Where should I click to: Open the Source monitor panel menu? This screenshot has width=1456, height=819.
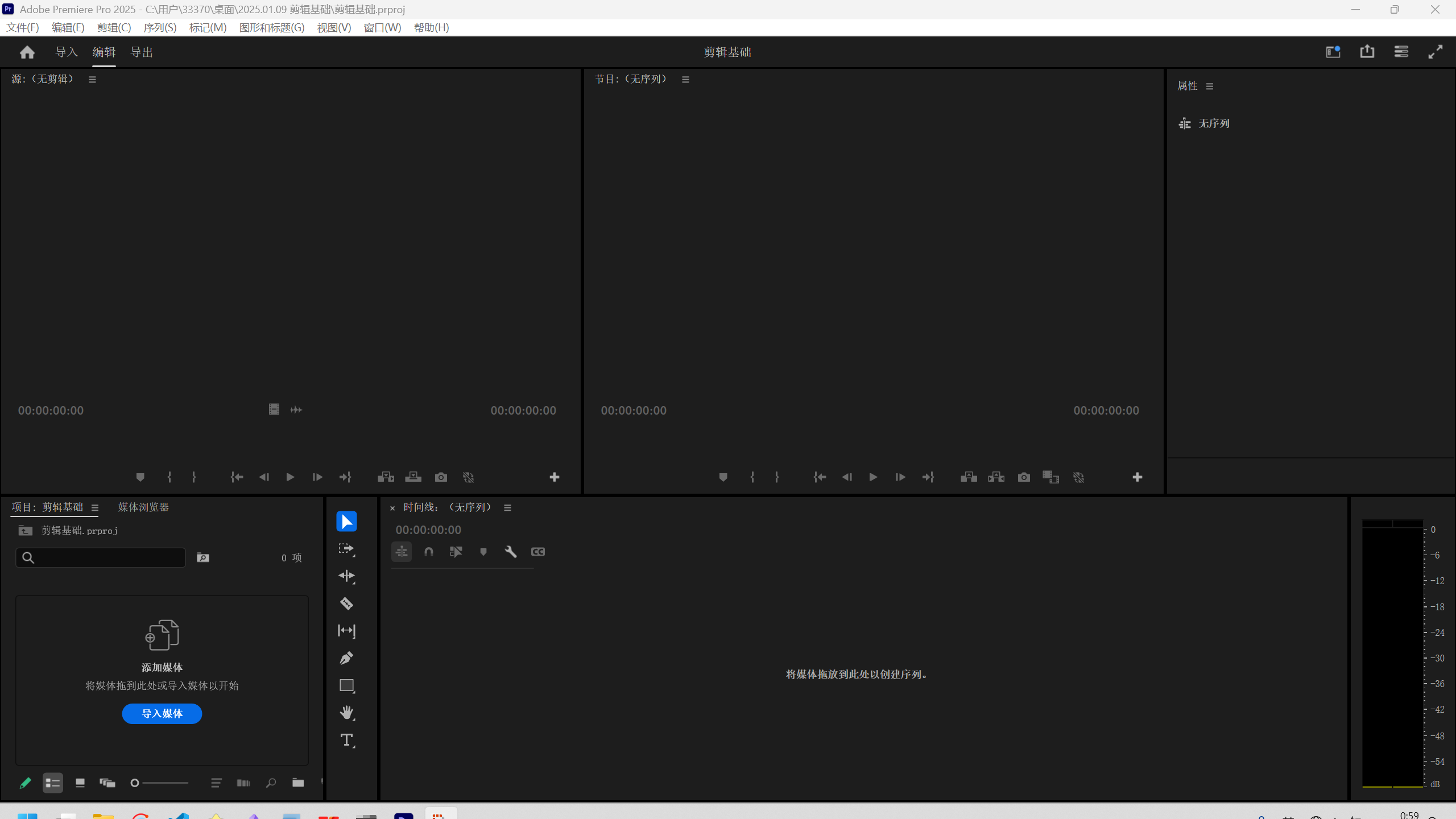tap(92, 80)
